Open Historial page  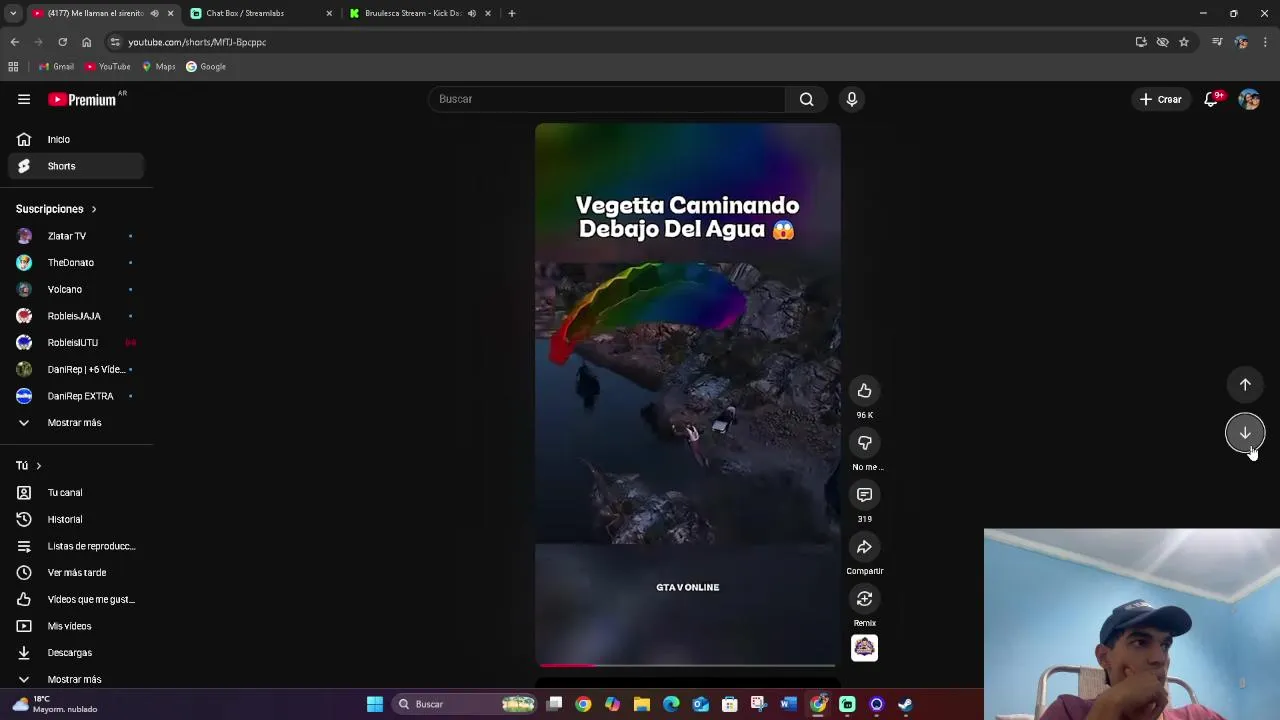click(76, 520)
